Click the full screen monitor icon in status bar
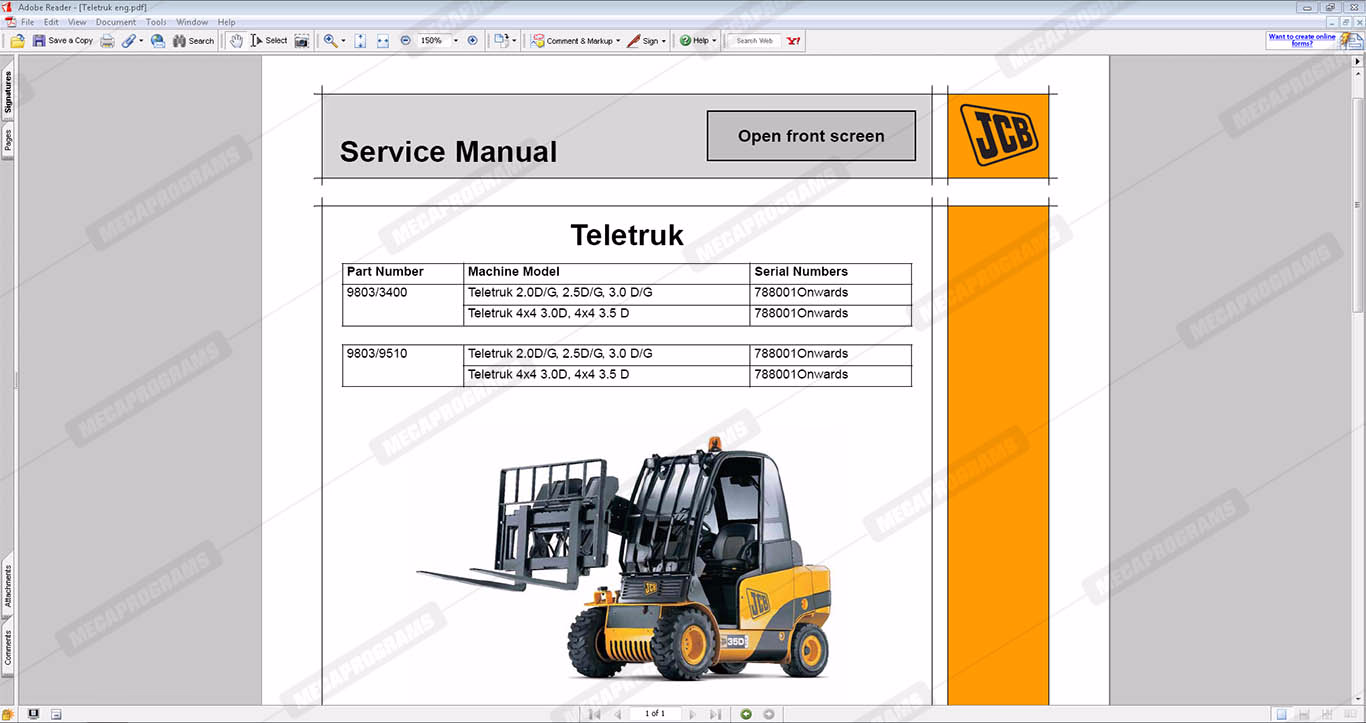Image resolution: width=1366 pixels, height=723 pixels. tap(34, 714)
